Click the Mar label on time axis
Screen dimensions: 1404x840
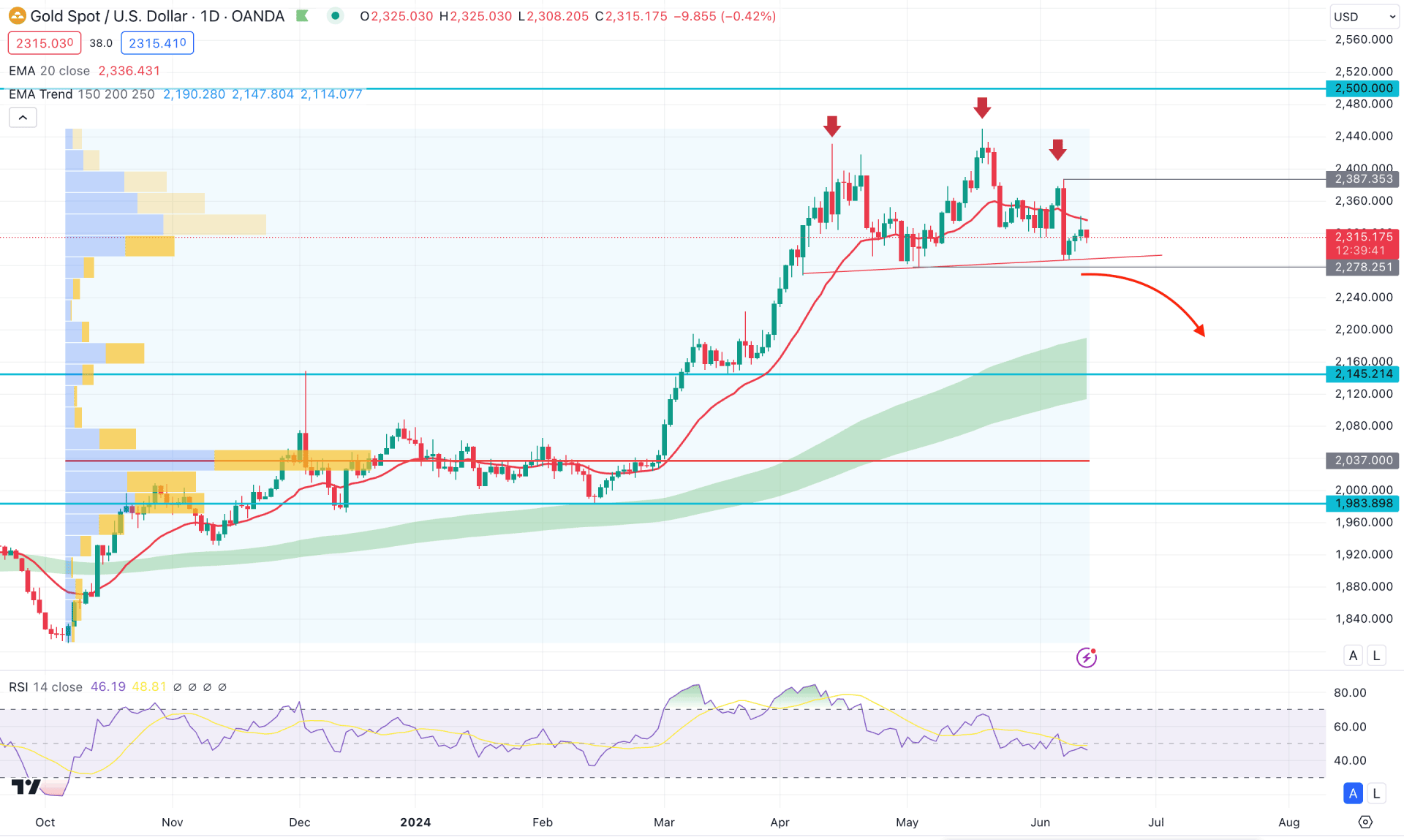[664, 822]
